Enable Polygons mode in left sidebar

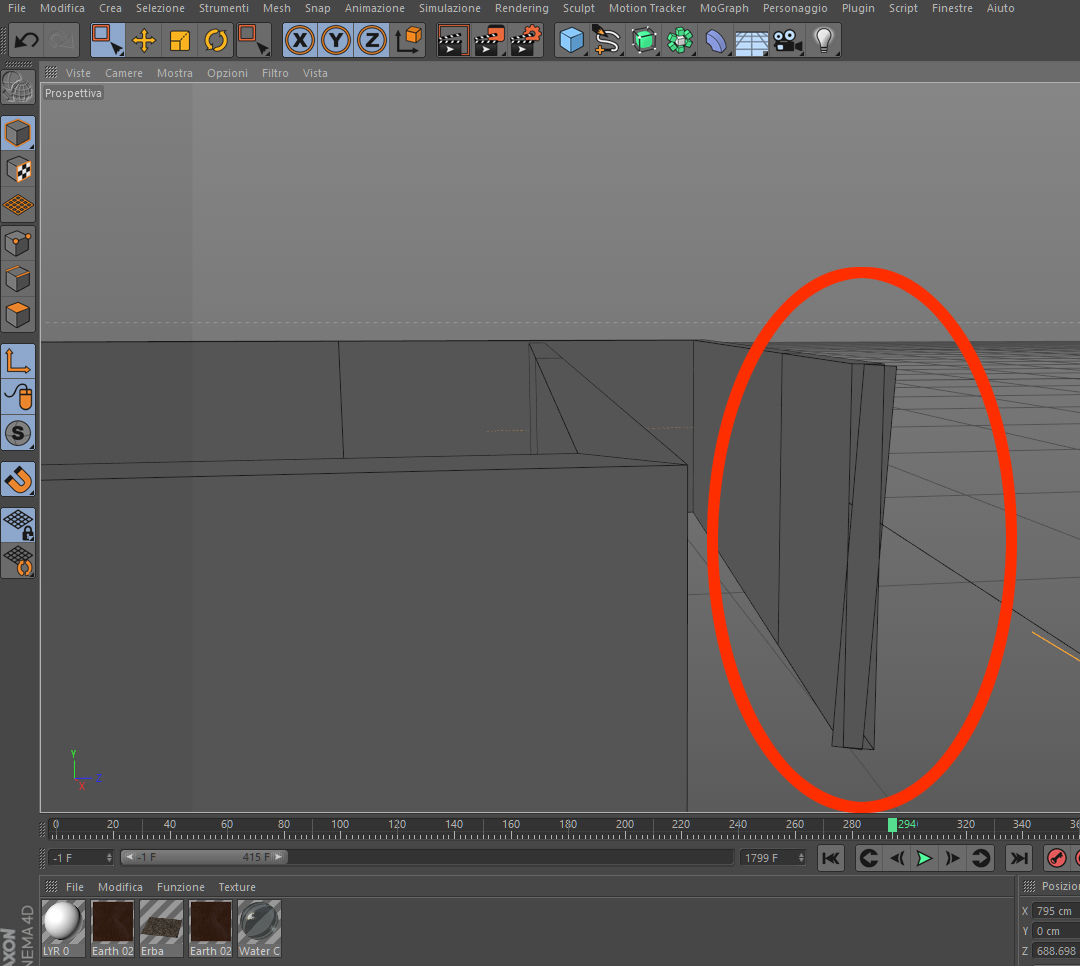[x=18, y=316]
